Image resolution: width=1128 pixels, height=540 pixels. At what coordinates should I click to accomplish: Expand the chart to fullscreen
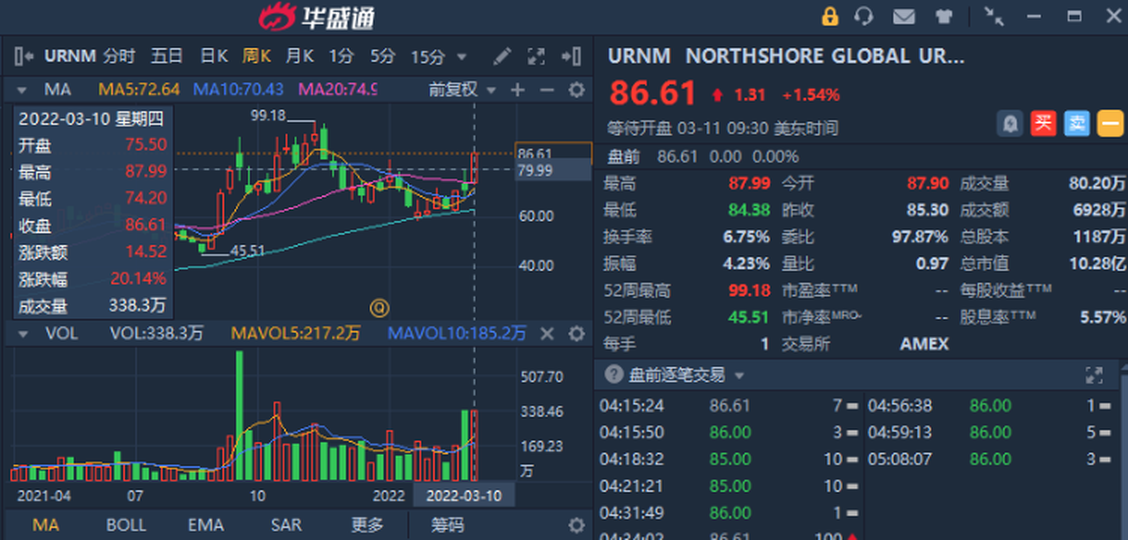coord(536,56)
